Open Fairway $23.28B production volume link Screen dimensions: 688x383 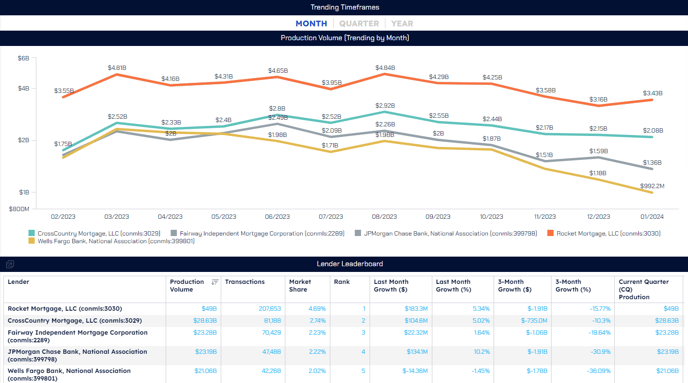tap(205, 333)
